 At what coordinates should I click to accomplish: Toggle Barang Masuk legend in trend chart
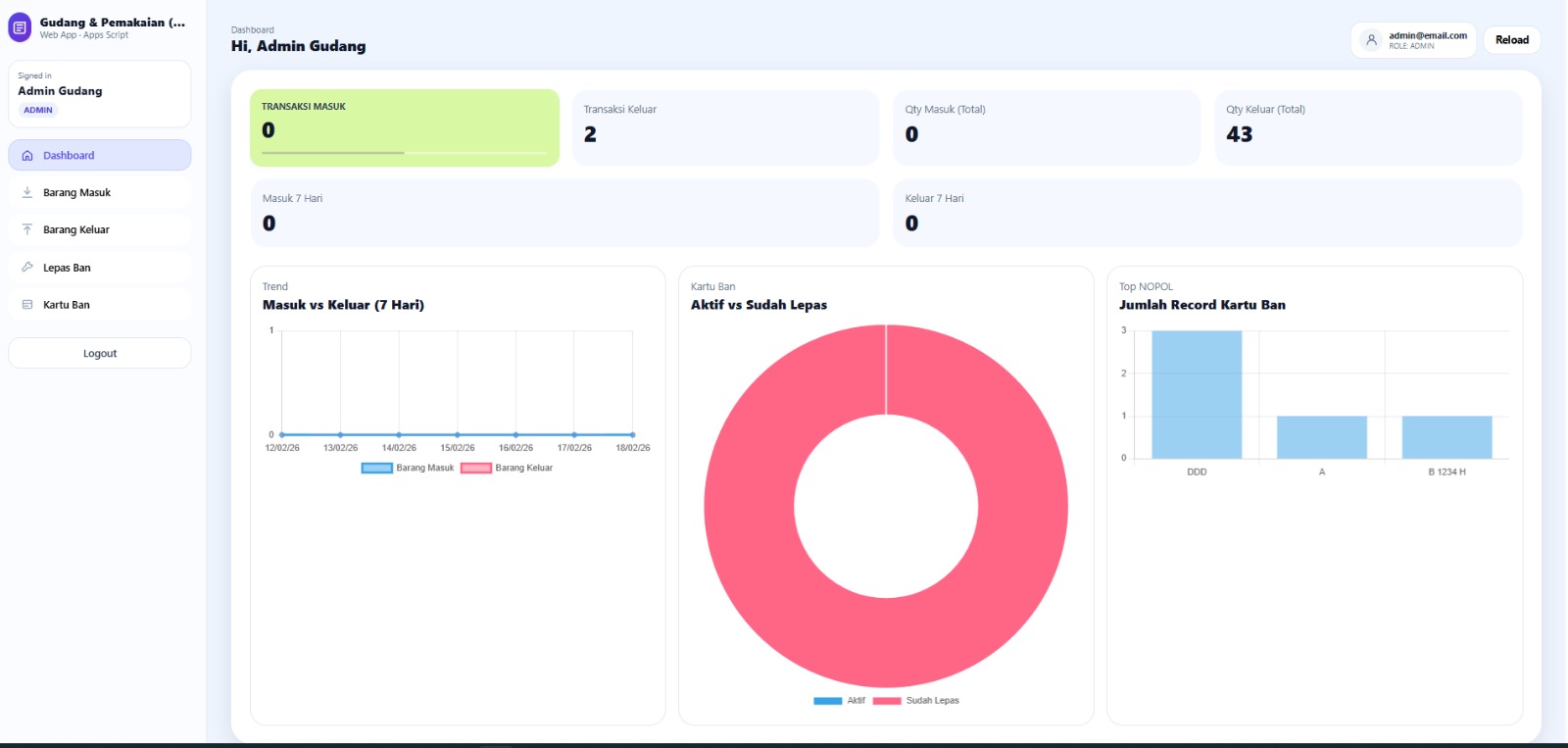(409, 469)
